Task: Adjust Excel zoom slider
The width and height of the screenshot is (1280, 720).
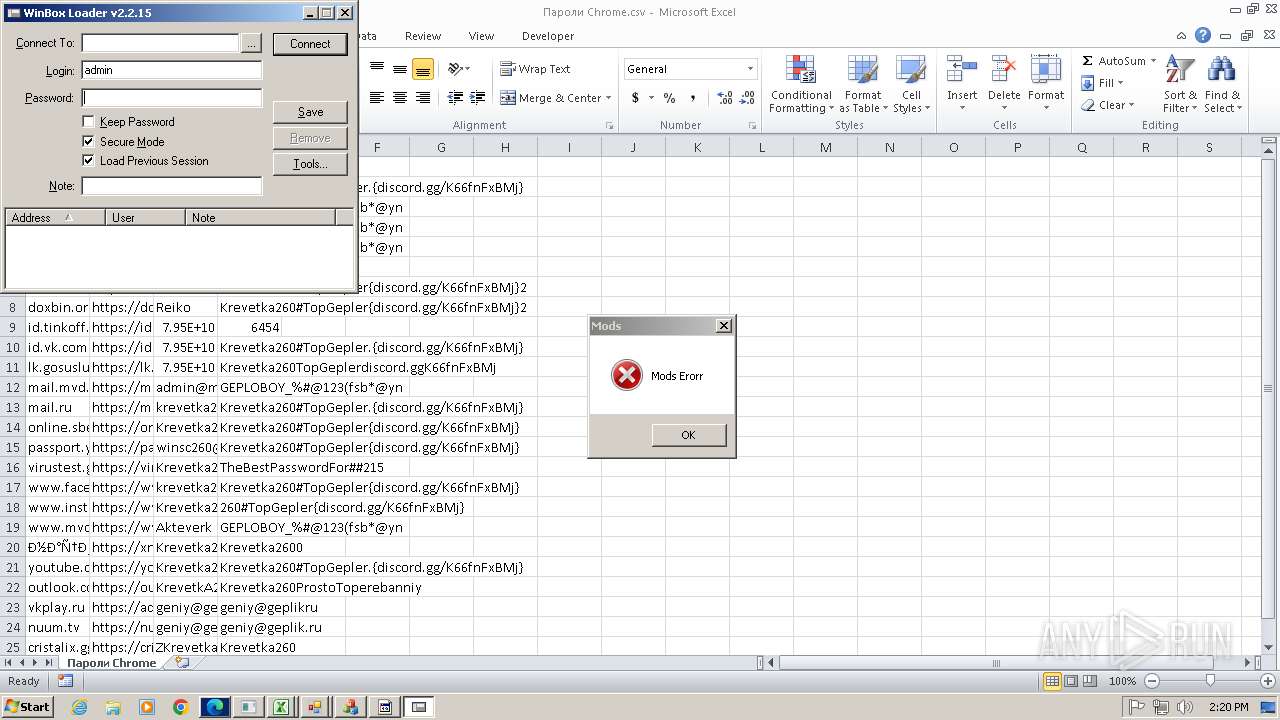Action: pyautogui.click(x=1210, y=681)
